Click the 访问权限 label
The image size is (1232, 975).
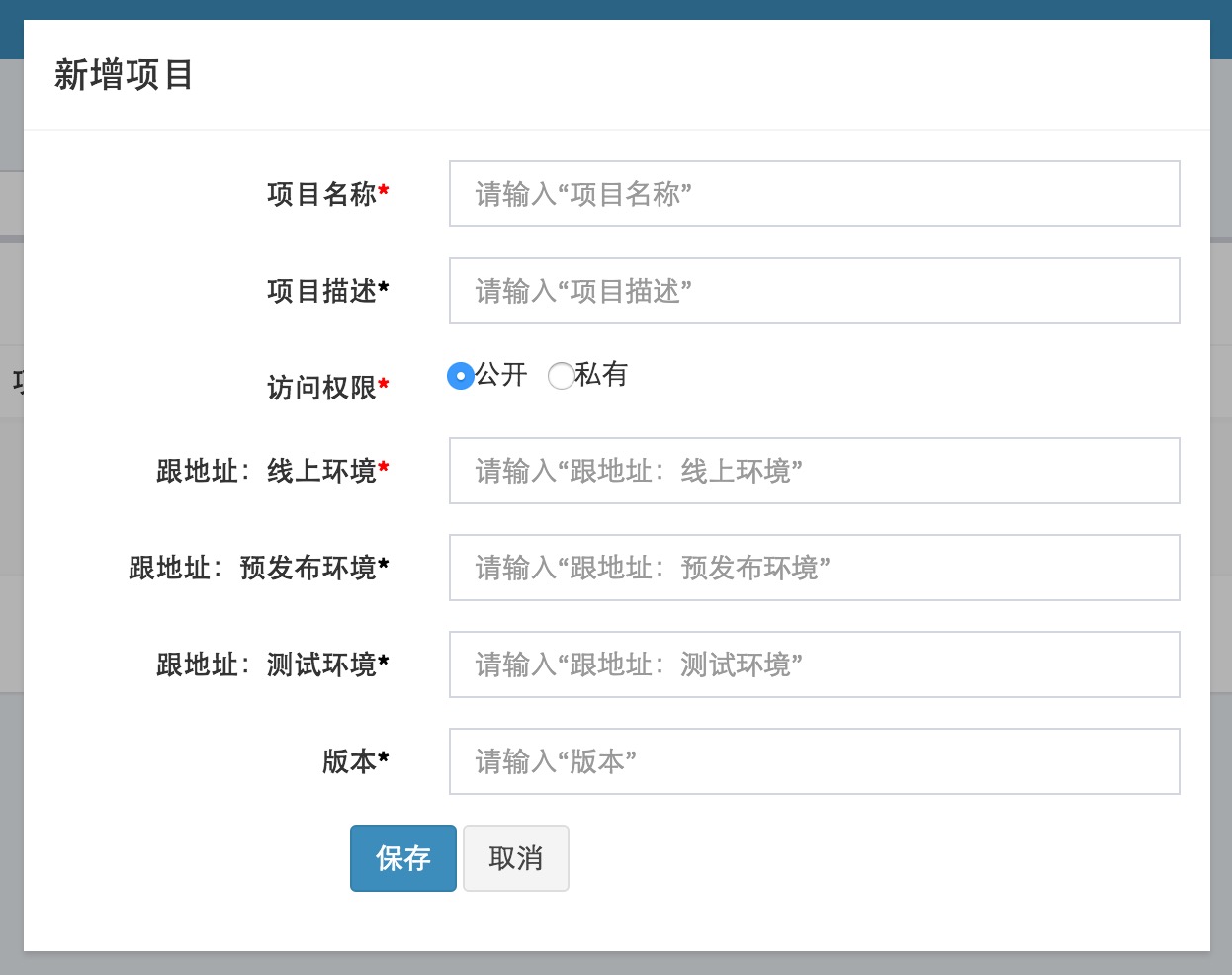coord(322,388)
